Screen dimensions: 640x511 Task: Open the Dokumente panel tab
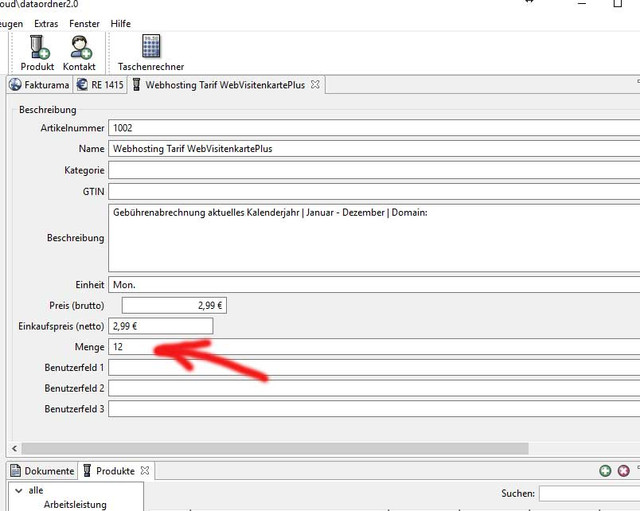click(x=42, y=471)
